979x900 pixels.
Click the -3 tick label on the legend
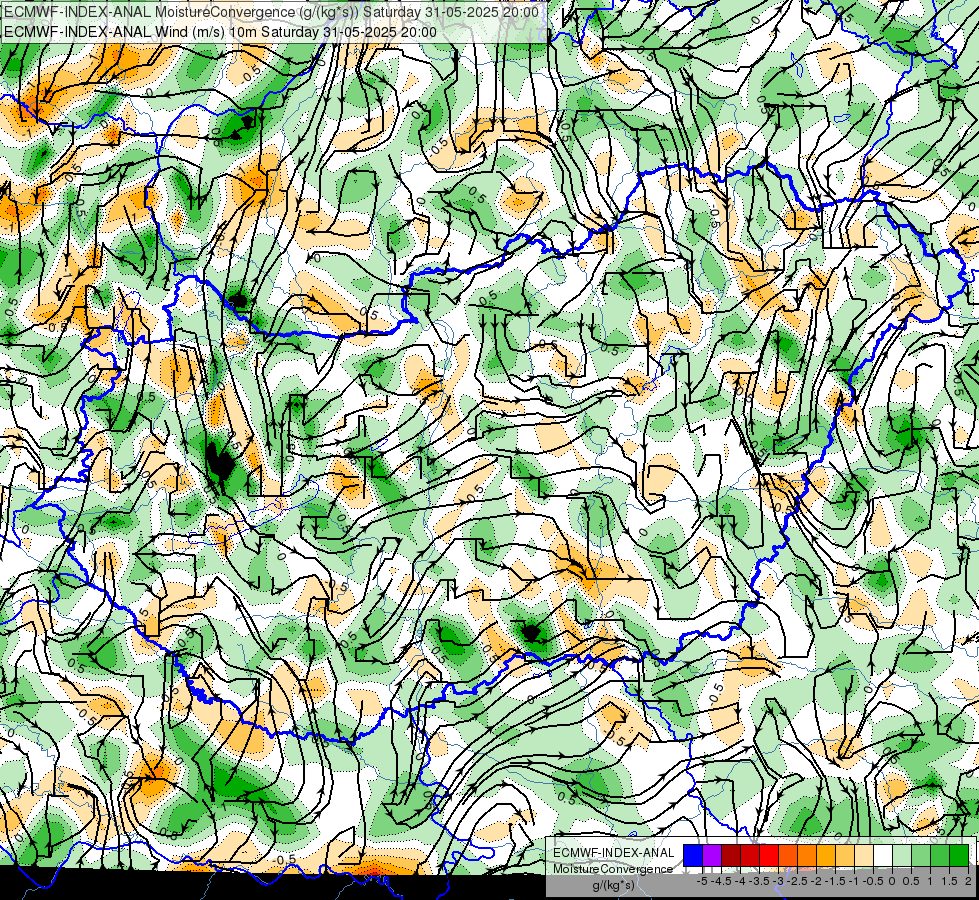[779, 881]
